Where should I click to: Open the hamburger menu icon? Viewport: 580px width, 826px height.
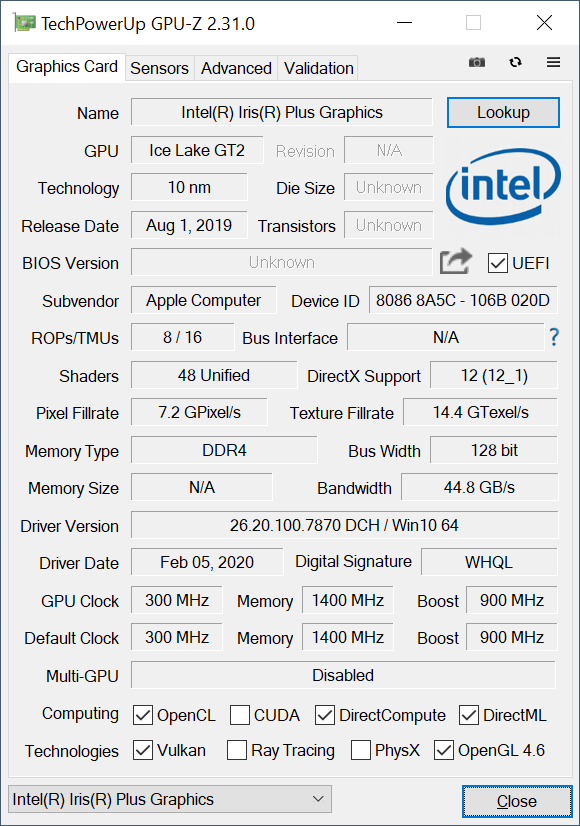coord(553,62)
